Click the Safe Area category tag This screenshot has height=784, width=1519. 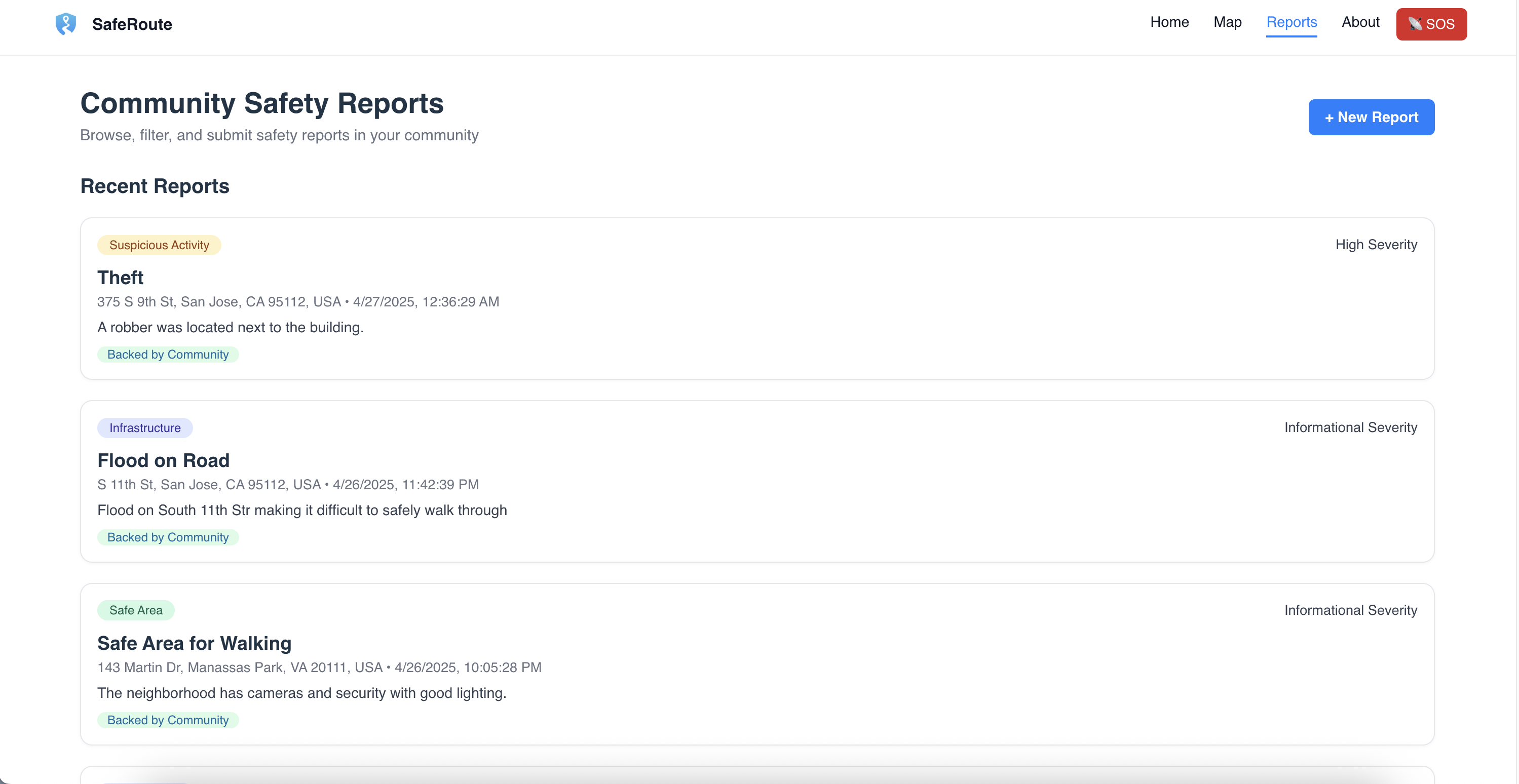pos(136,610)
